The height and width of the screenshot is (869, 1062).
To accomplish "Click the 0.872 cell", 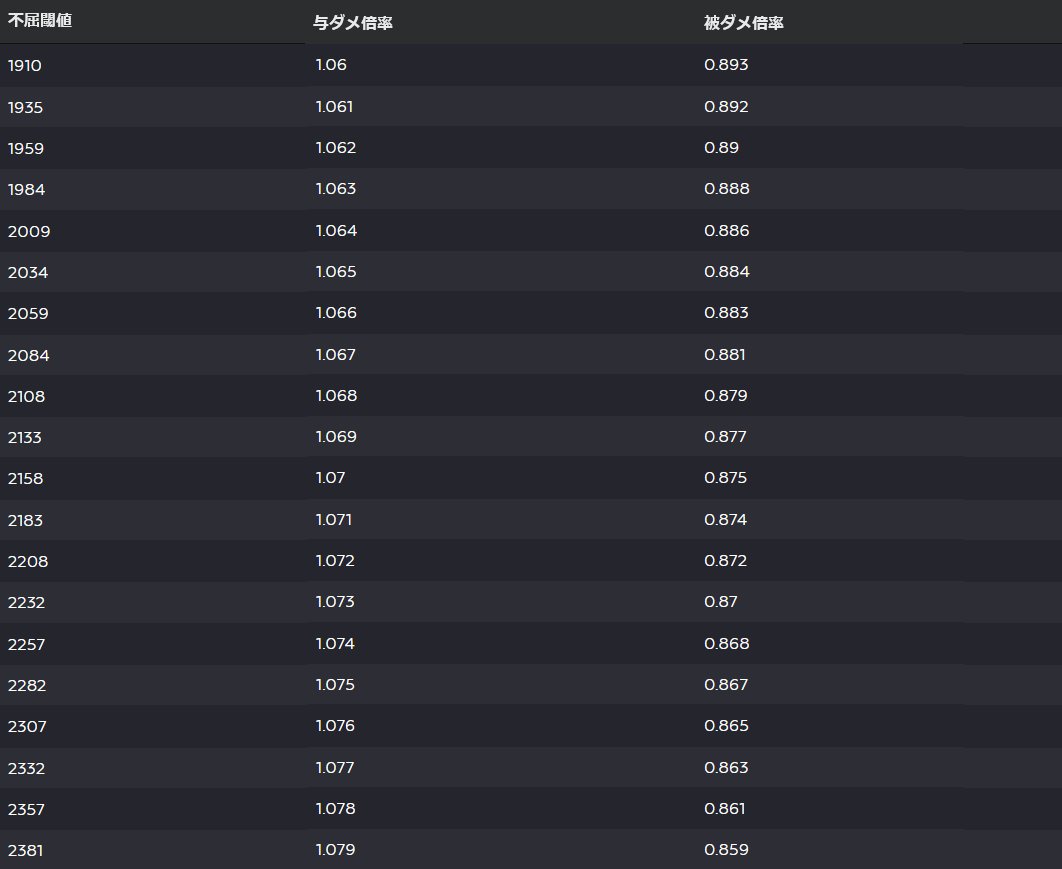I will pyautogui.click(x=725, y=561).
